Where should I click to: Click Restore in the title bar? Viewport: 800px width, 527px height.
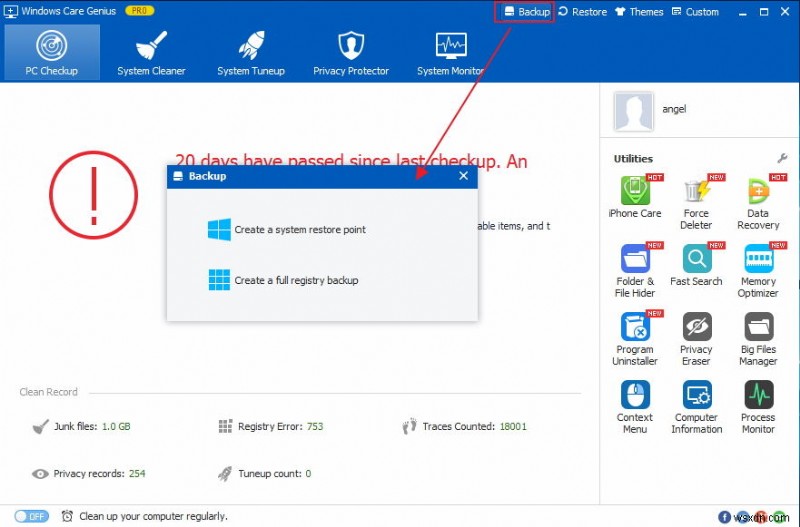583,12
